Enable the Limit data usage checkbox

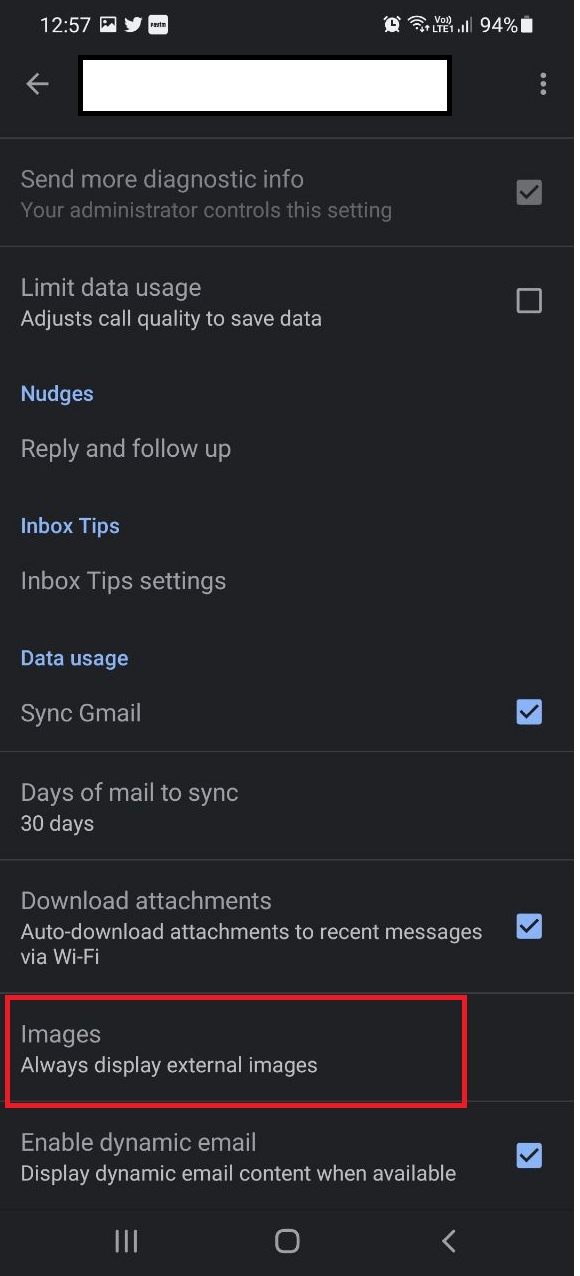pyautogui.click(x=529, y=300)
